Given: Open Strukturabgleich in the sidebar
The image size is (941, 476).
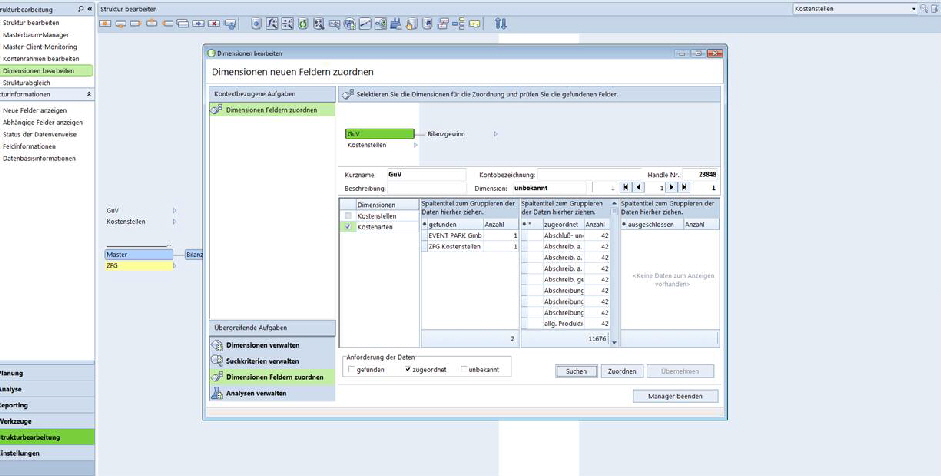Looking at the screenshot, I should 26,83.
